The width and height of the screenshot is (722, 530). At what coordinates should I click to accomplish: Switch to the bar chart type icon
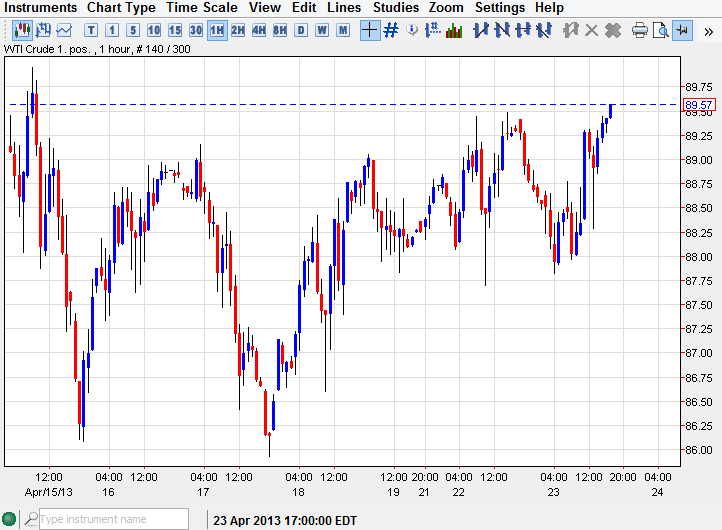click(43, 30)
